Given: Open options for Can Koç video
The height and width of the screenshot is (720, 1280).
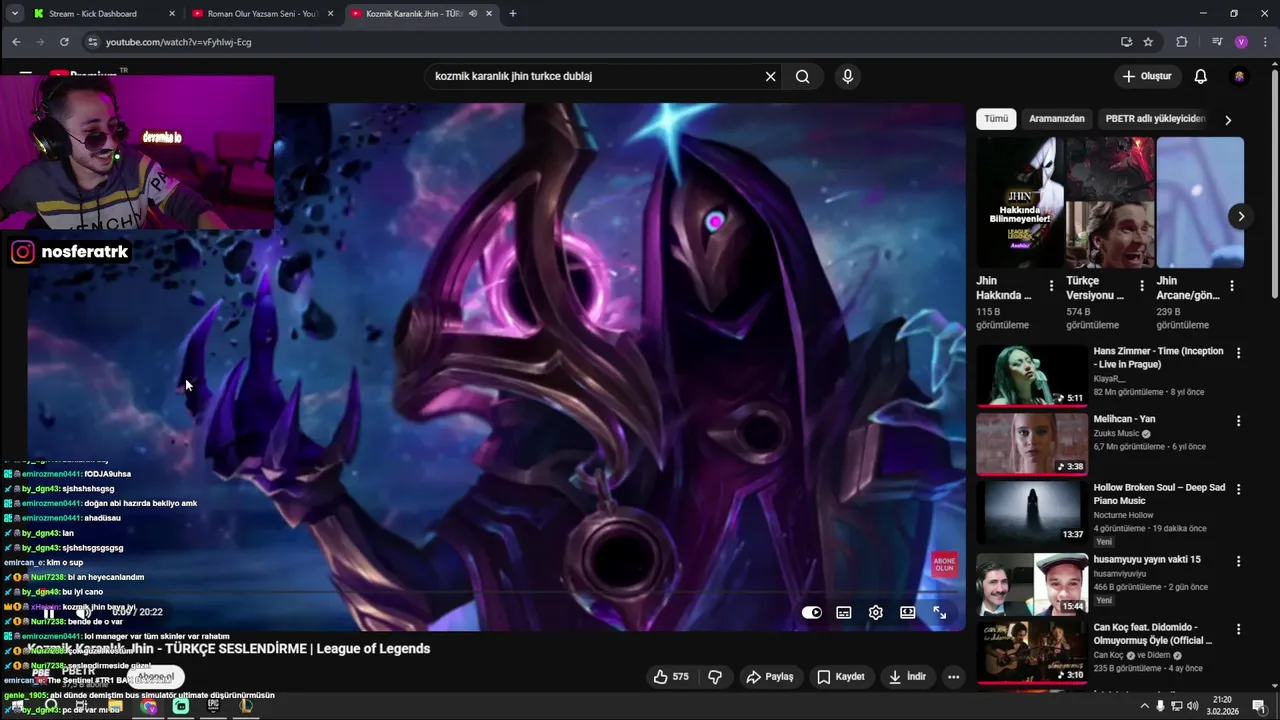Looking at the screenshot, I should click(x=1238, y=629).
